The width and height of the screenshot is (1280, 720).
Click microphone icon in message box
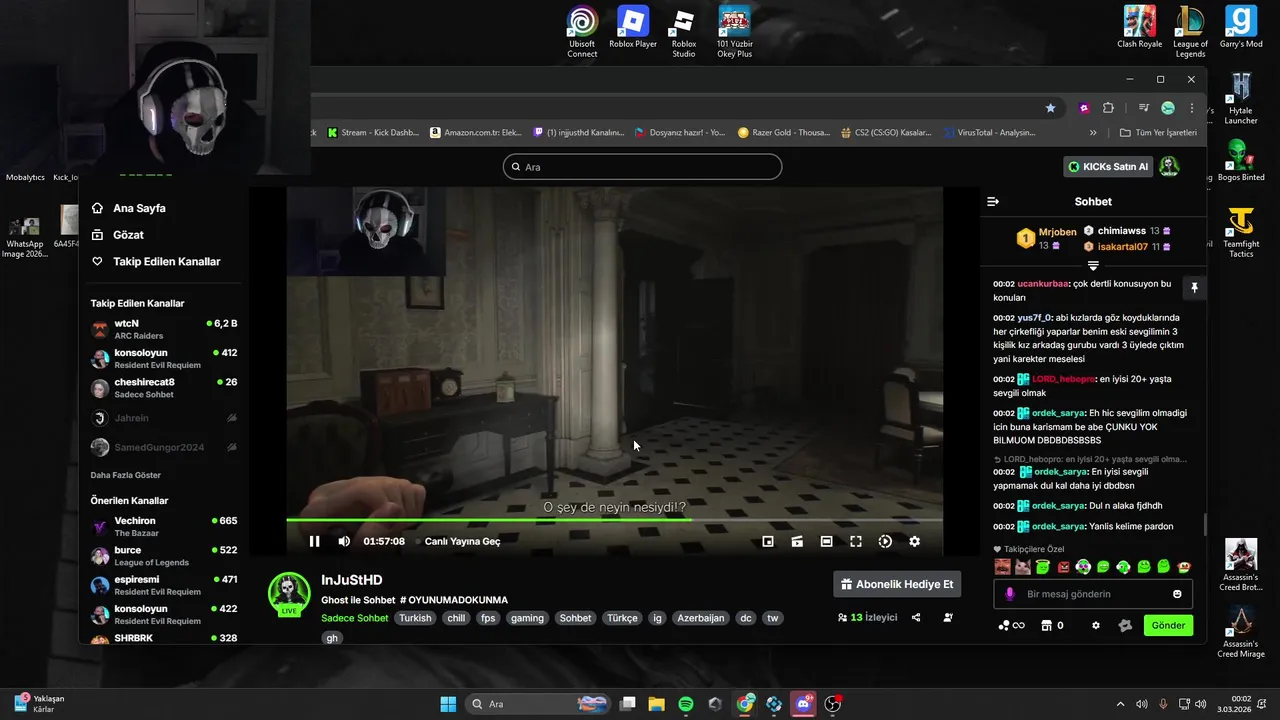click(1009, 594)
